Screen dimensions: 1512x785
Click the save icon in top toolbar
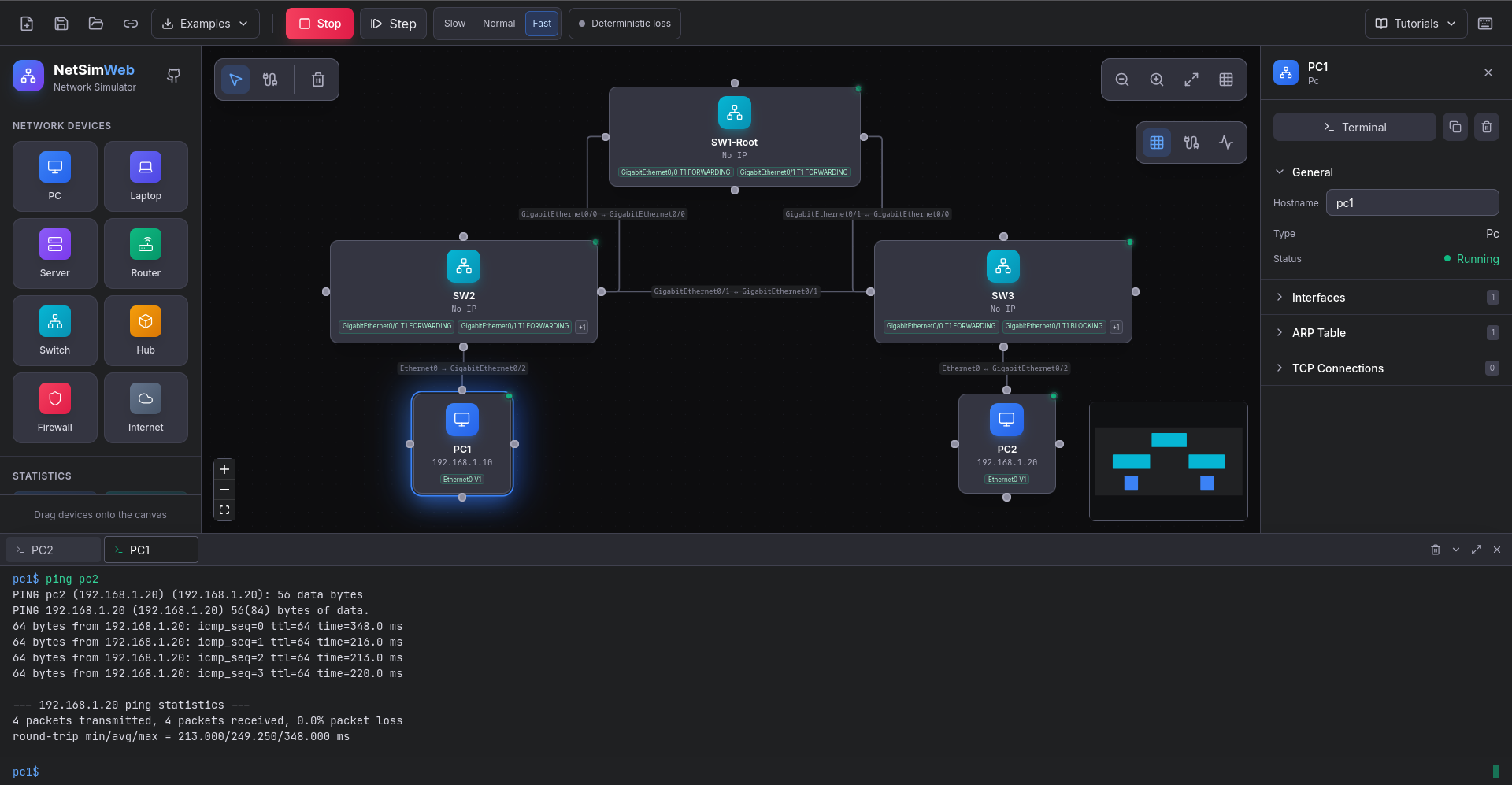(61, 24)
